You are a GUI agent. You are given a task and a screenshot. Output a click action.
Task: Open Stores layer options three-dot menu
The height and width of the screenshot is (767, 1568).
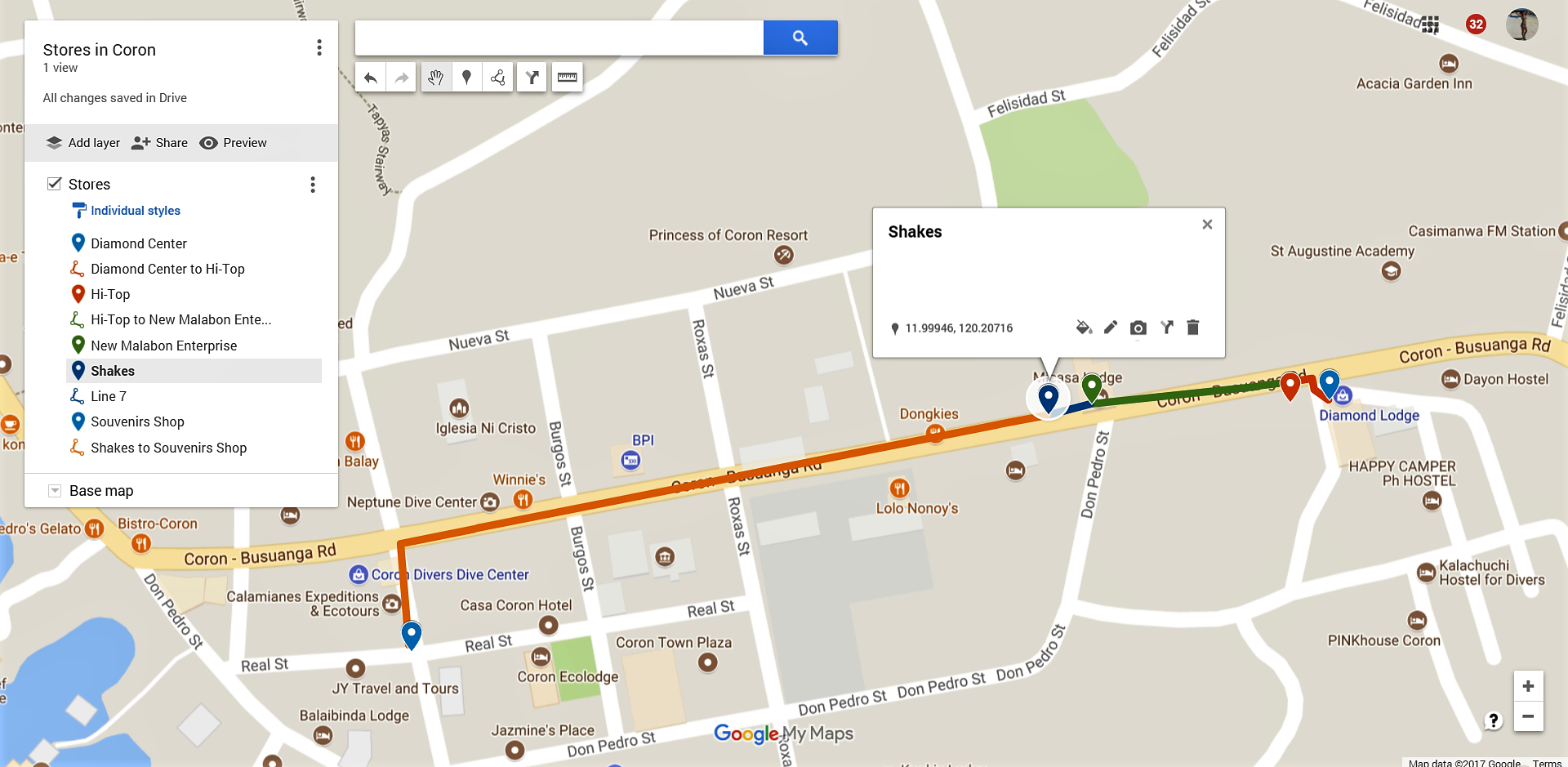coord(313,185)
